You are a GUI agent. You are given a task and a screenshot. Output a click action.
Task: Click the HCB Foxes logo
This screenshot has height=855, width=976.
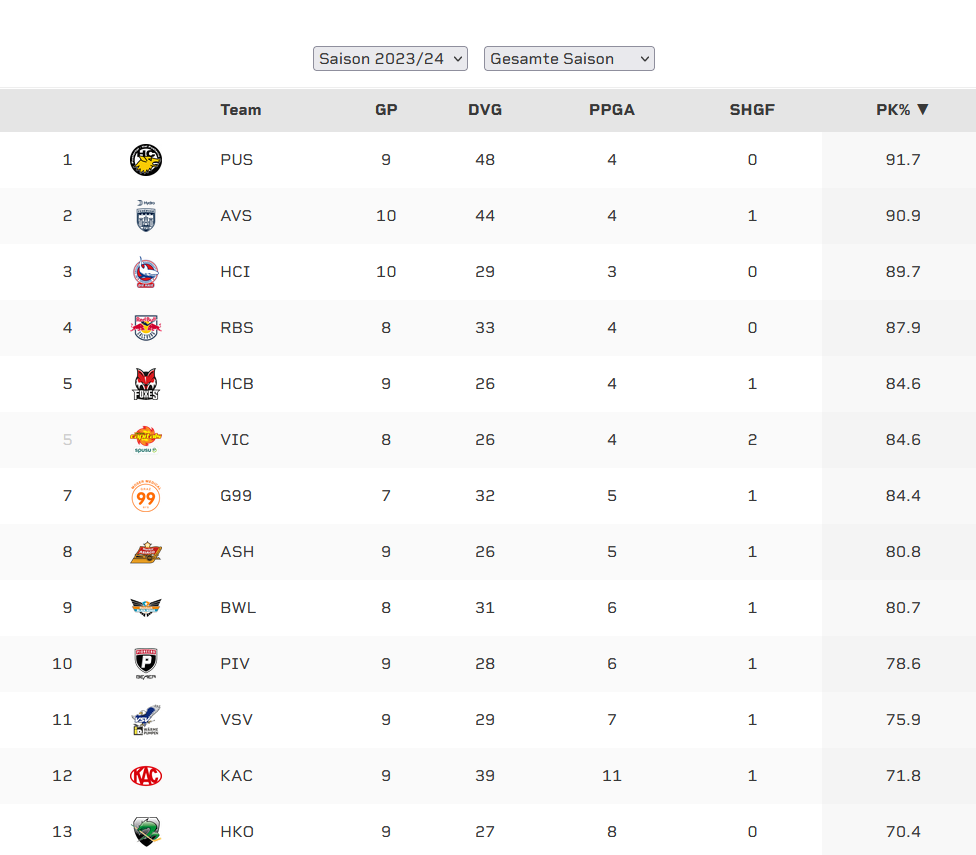[x=146, y=384]
